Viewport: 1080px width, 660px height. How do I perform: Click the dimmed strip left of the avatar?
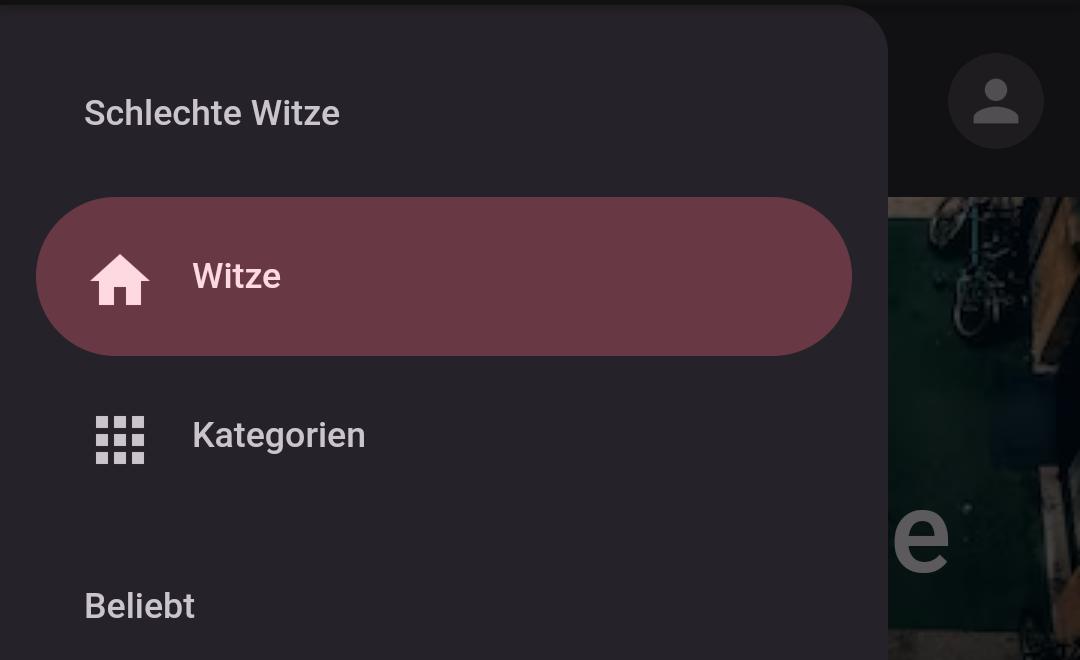[917, 100]
